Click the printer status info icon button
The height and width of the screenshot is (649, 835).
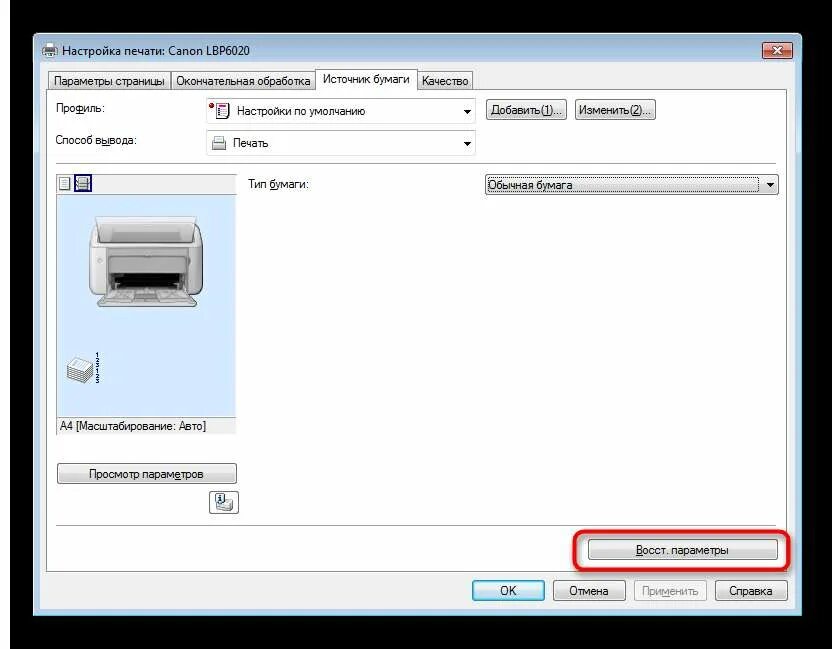224,502
